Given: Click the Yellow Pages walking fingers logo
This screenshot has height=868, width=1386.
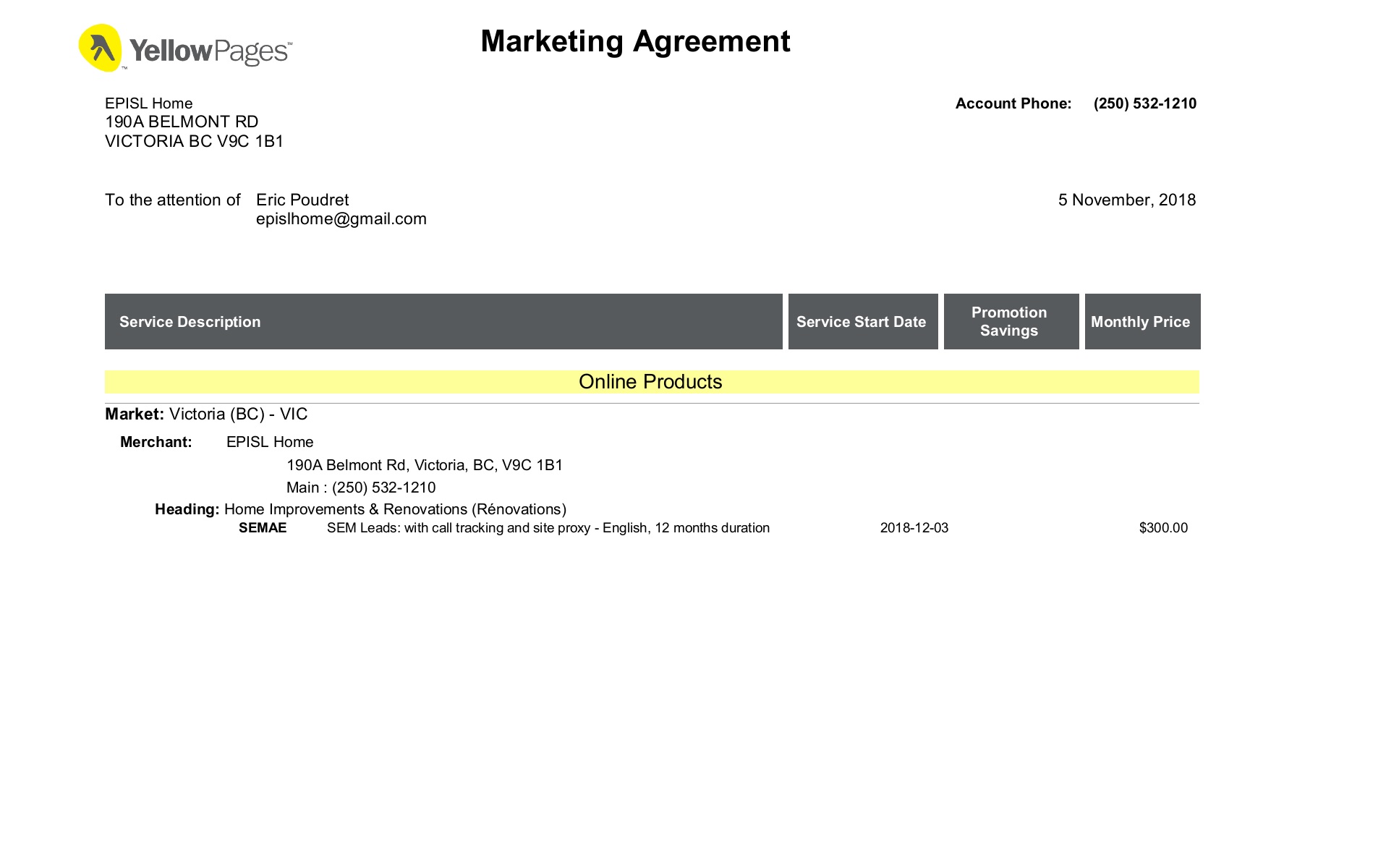Looking at the screenshot, I should pos(100,48).
